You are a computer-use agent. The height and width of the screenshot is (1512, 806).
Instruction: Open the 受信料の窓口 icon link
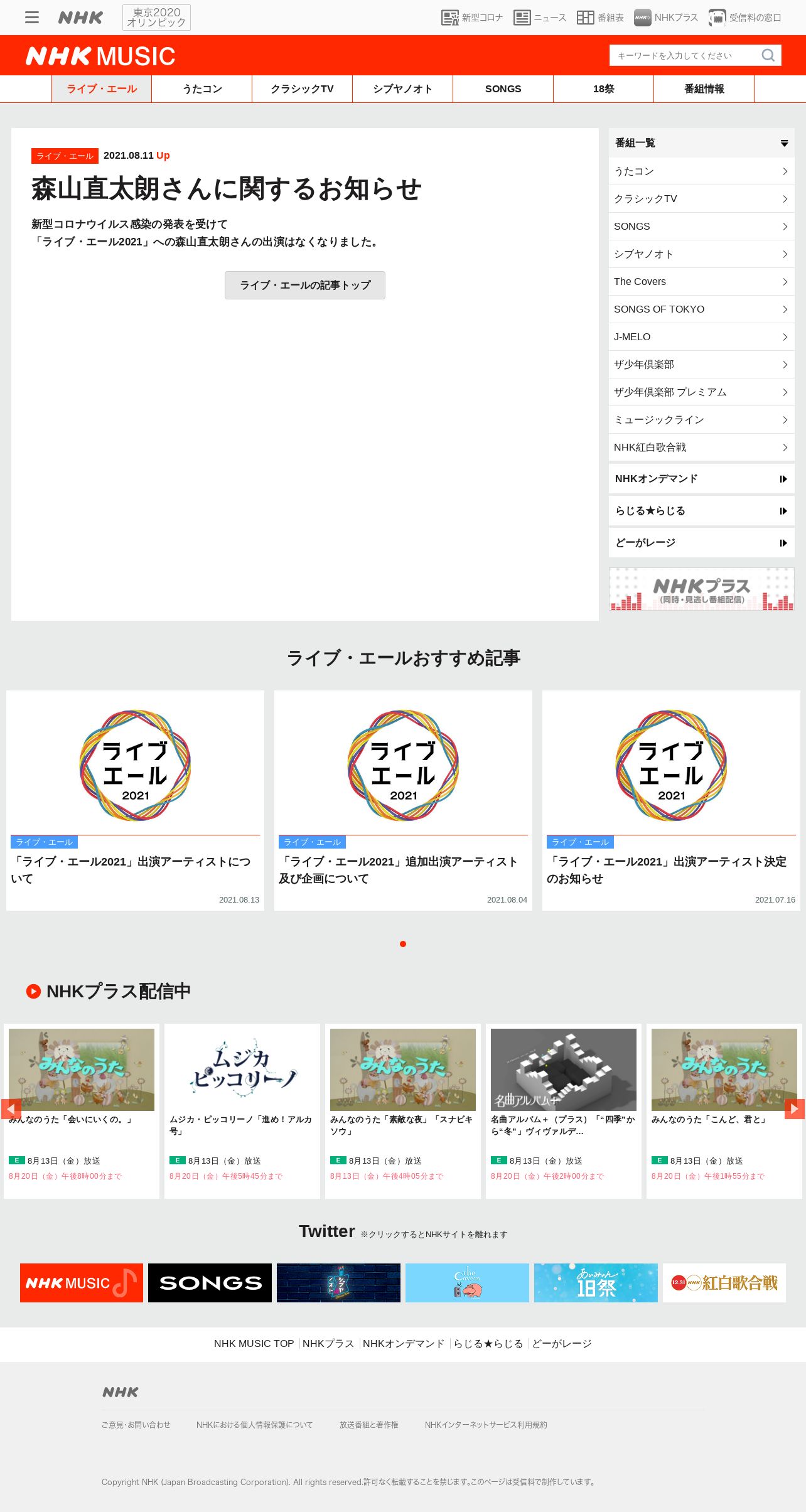(x=745, y=18)
